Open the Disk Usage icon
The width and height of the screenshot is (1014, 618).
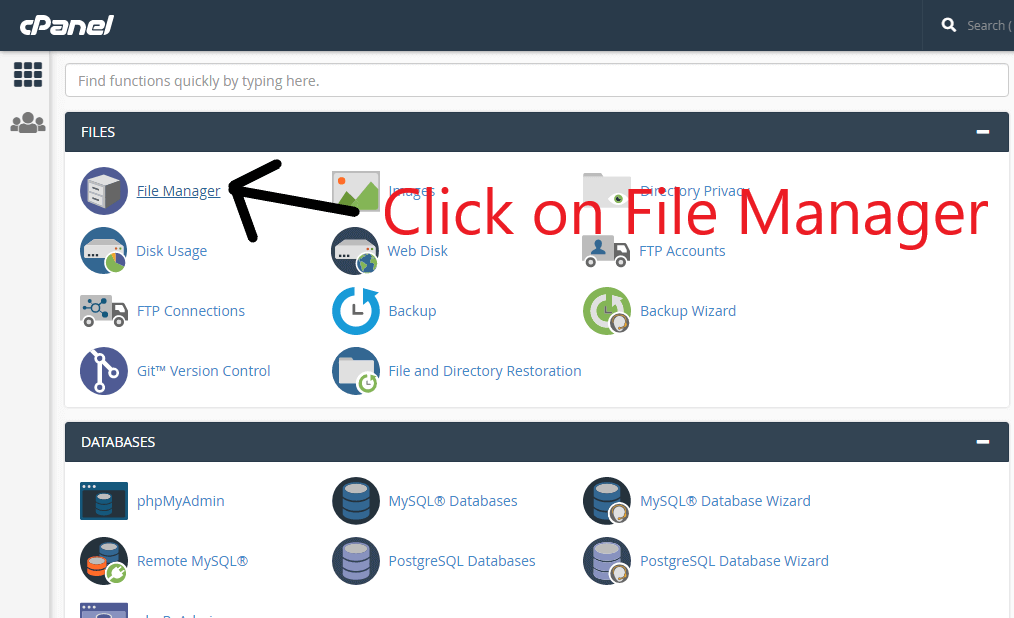click(x=103, y=251)
